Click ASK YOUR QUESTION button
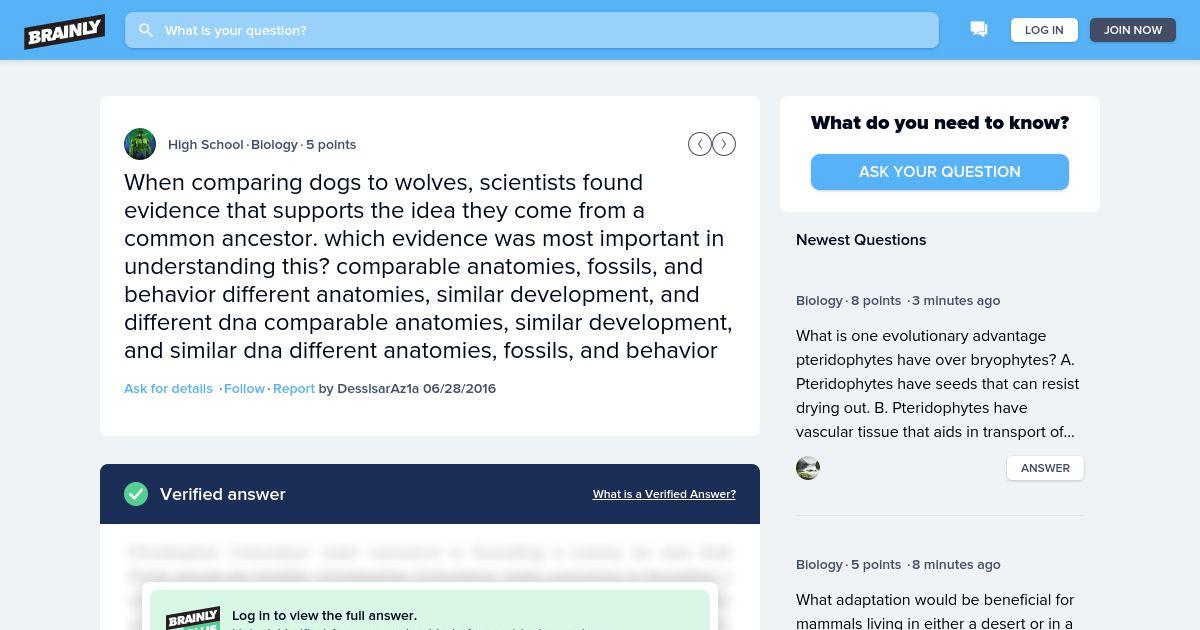 click(x=940, y=172)
